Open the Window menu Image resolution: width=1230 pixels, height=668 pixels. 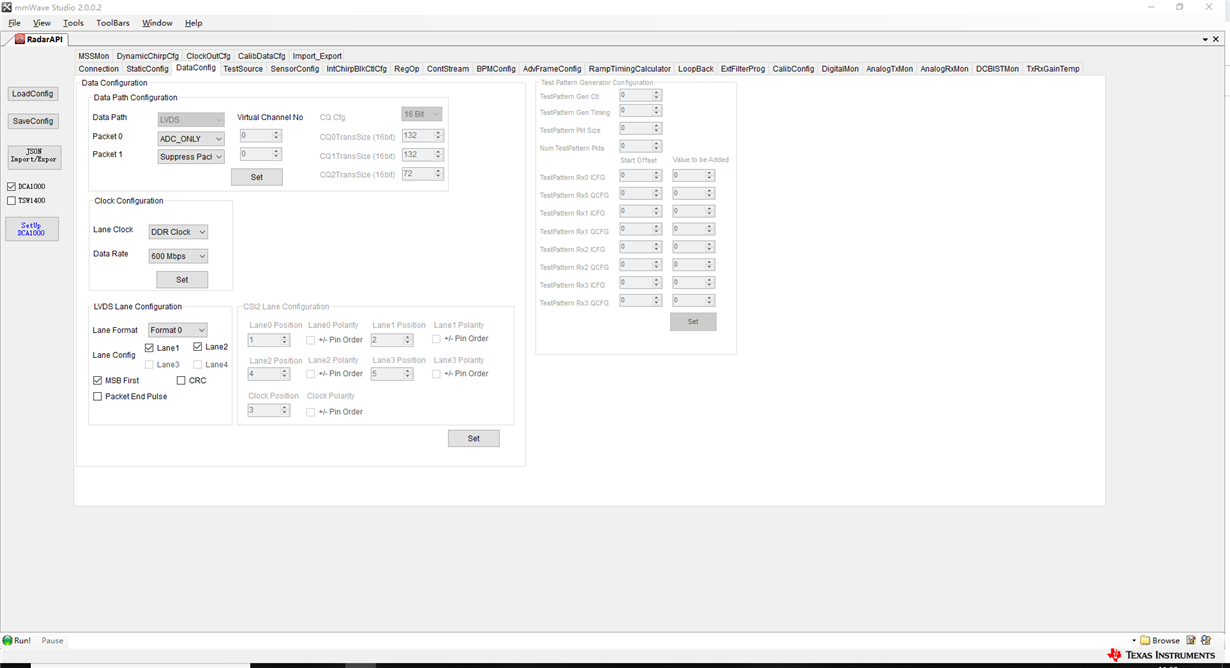(x=157, y=23)
